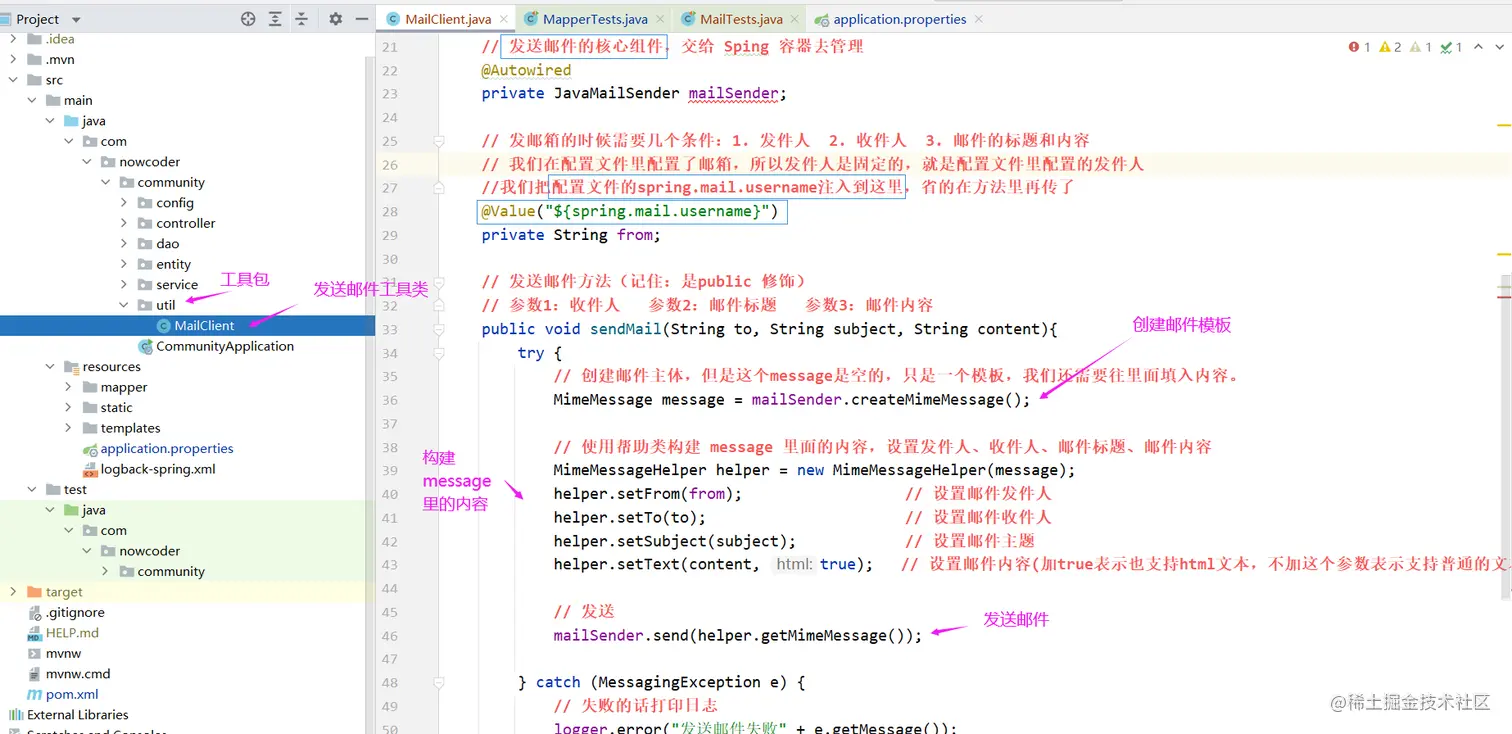Select the templates folder
Viewport: 1512px width, 734px height.
click(x=130, y=428)
